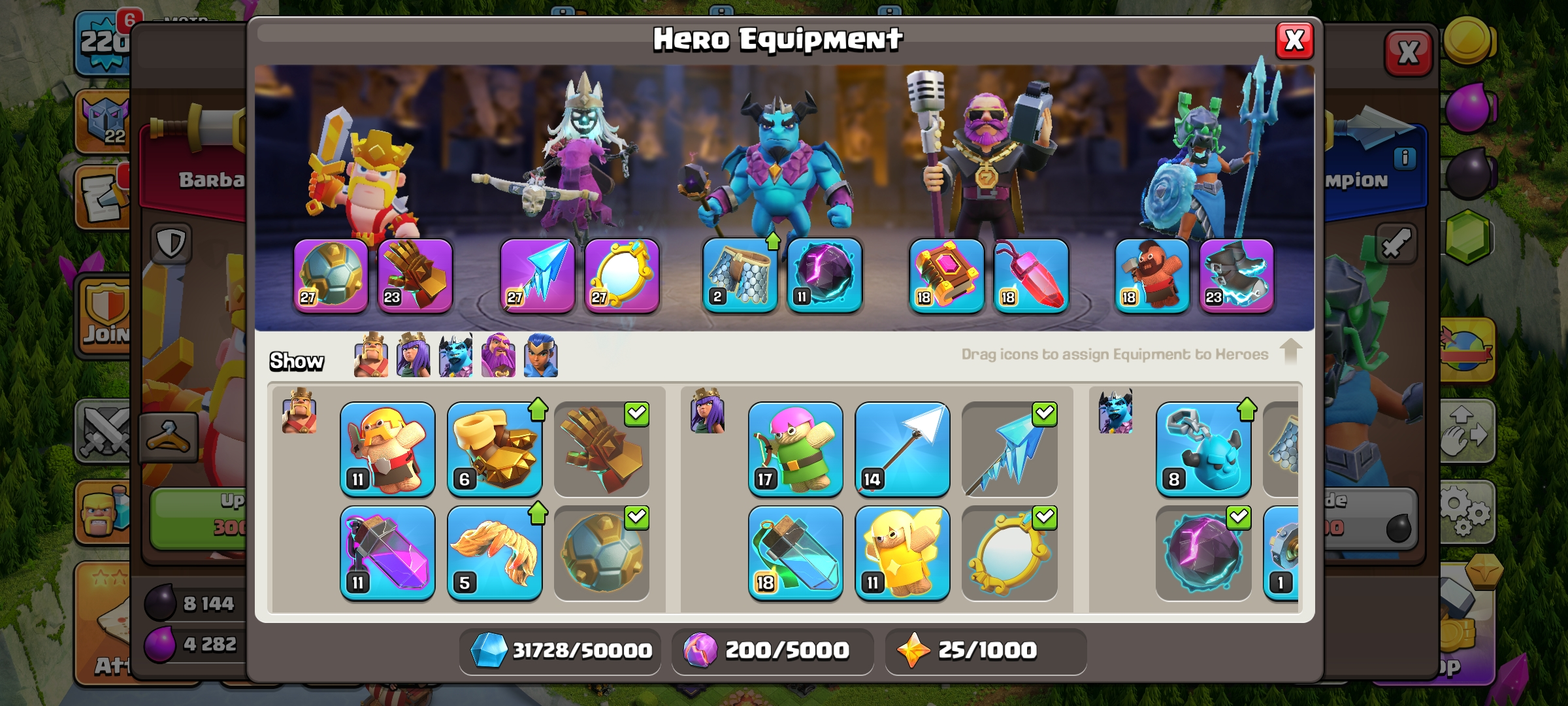This screenshot has width=1568, height=706.
Task: Toggle Minion Prince filter in Show row
Action: [x=456, y=355]
